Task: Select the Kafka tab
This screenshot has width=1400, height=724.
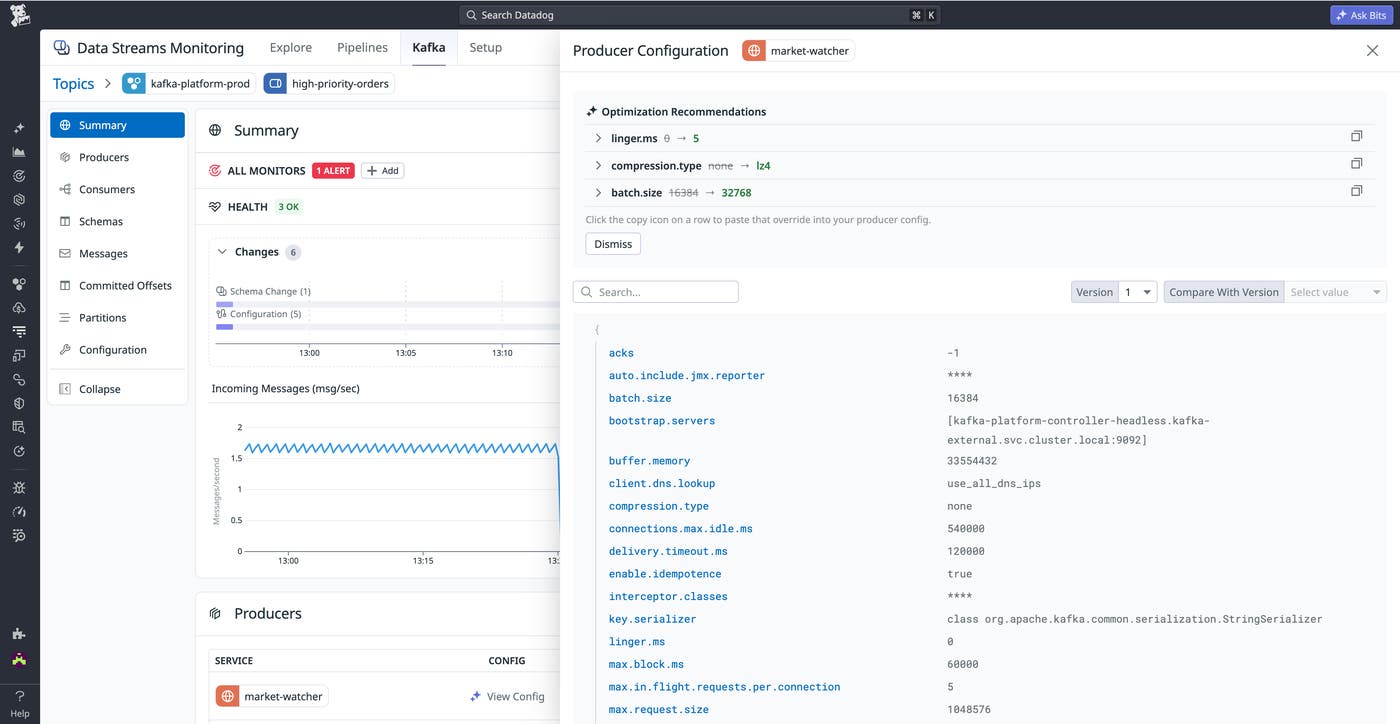Action: click(429, 47)
